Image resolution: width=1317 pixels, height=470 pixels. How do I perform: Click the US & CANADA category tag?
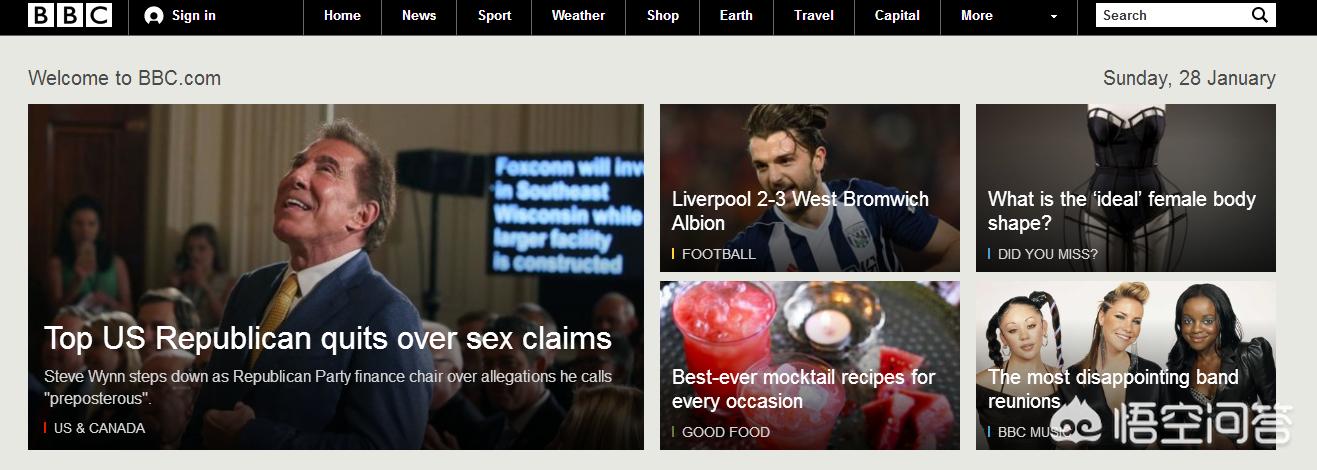pyautogui.click(x=99, y=428)
